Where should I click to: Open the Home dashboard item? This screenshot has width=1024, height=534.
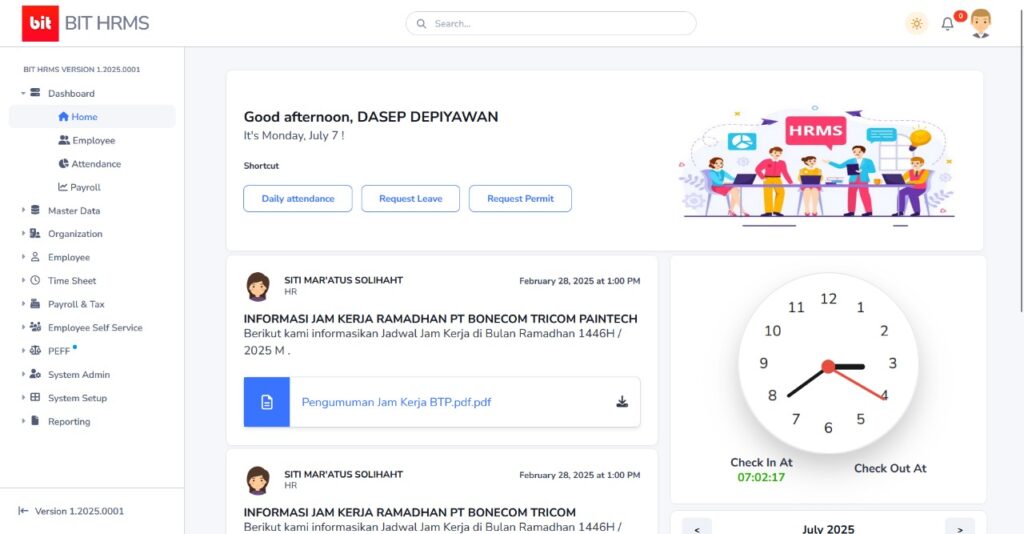[x=84, y=117]
